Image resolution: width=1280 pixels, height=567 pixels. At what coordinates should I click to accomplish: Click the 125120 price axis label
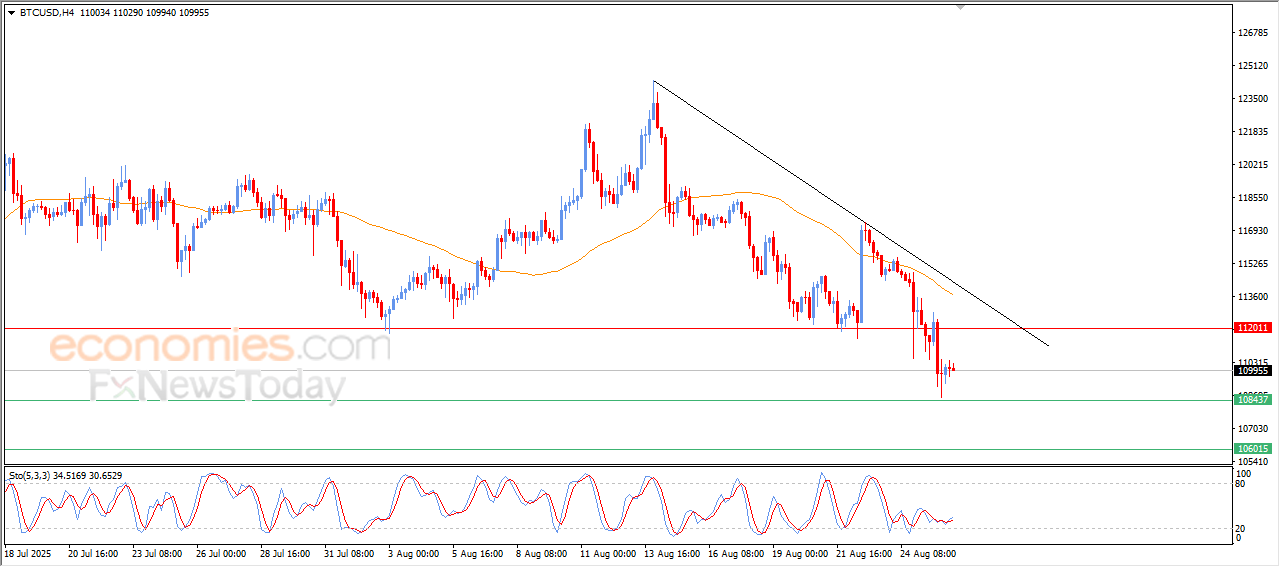(x=1253, y=66)
